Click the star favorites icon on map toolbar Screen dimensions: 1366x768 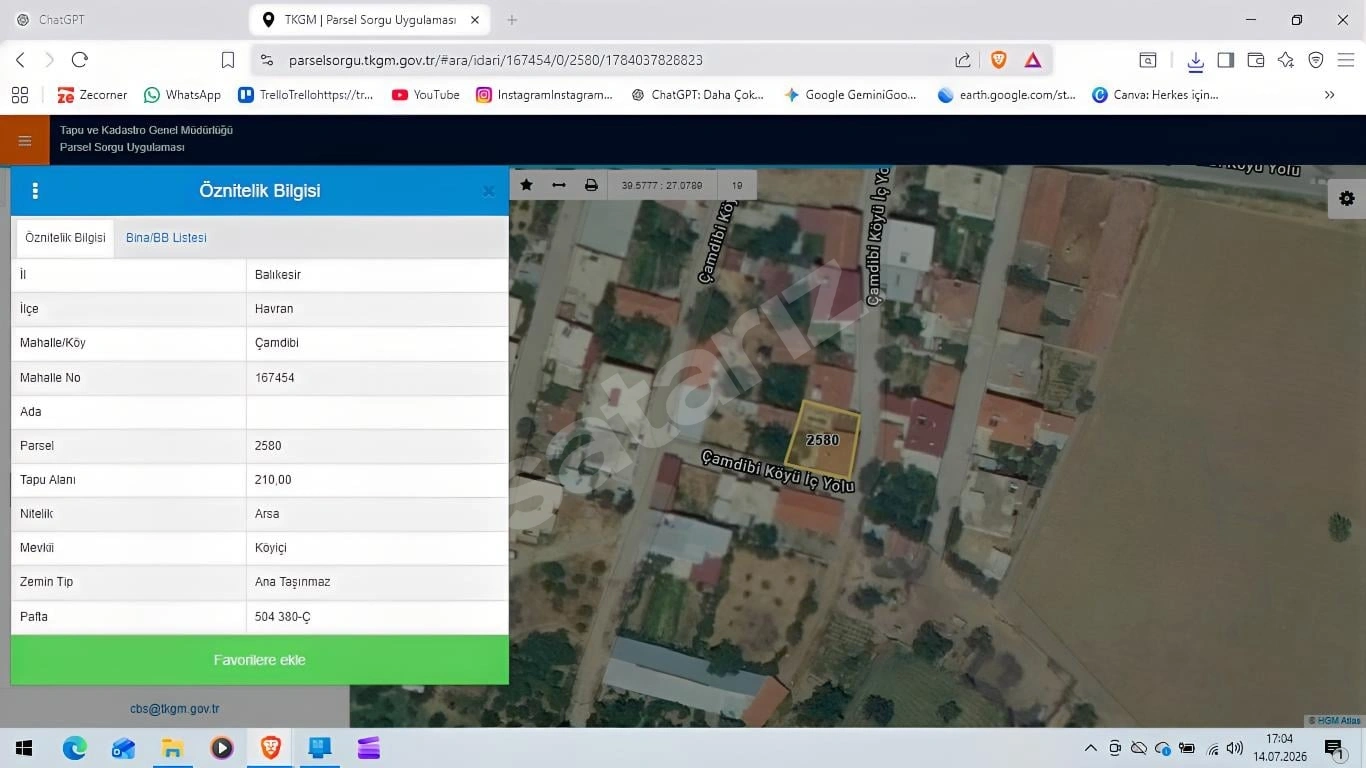pyautogui.click(x=526, y=185)
